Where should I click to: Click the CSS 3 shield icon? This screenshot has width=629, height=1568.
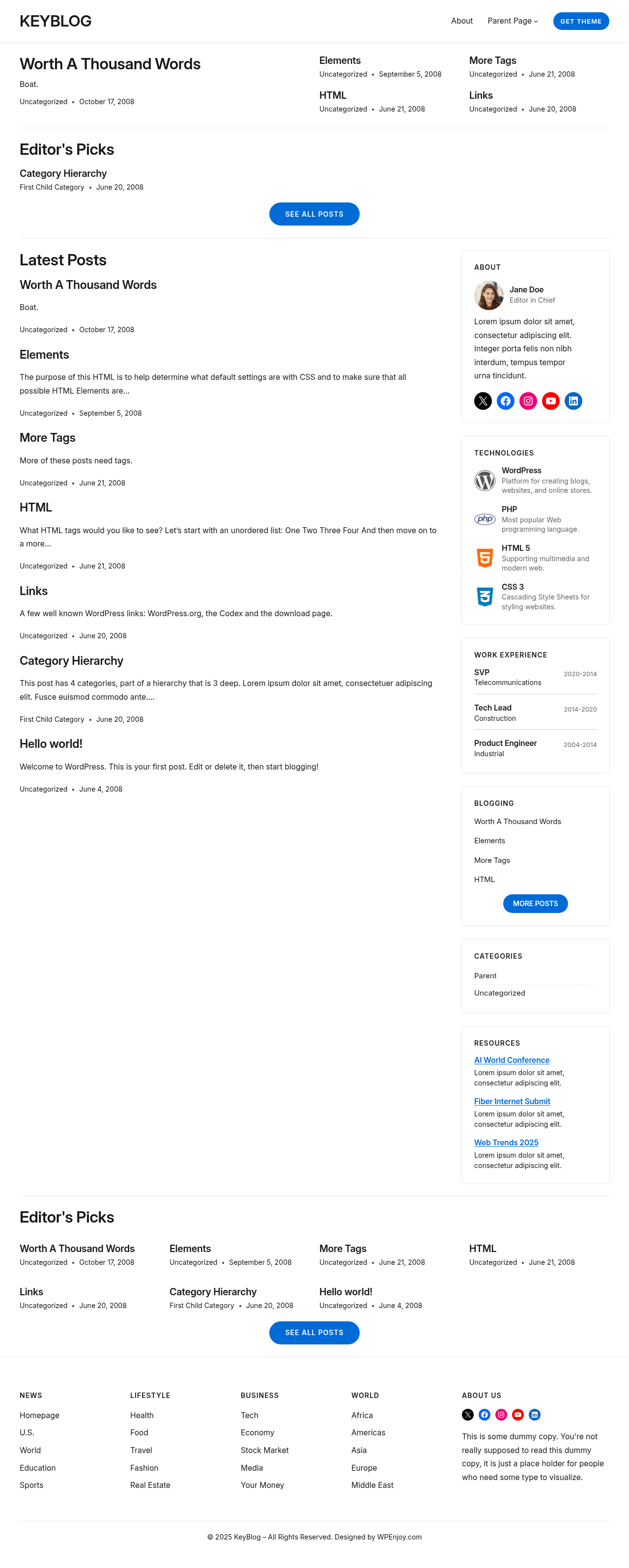click(x=485, y=597)
